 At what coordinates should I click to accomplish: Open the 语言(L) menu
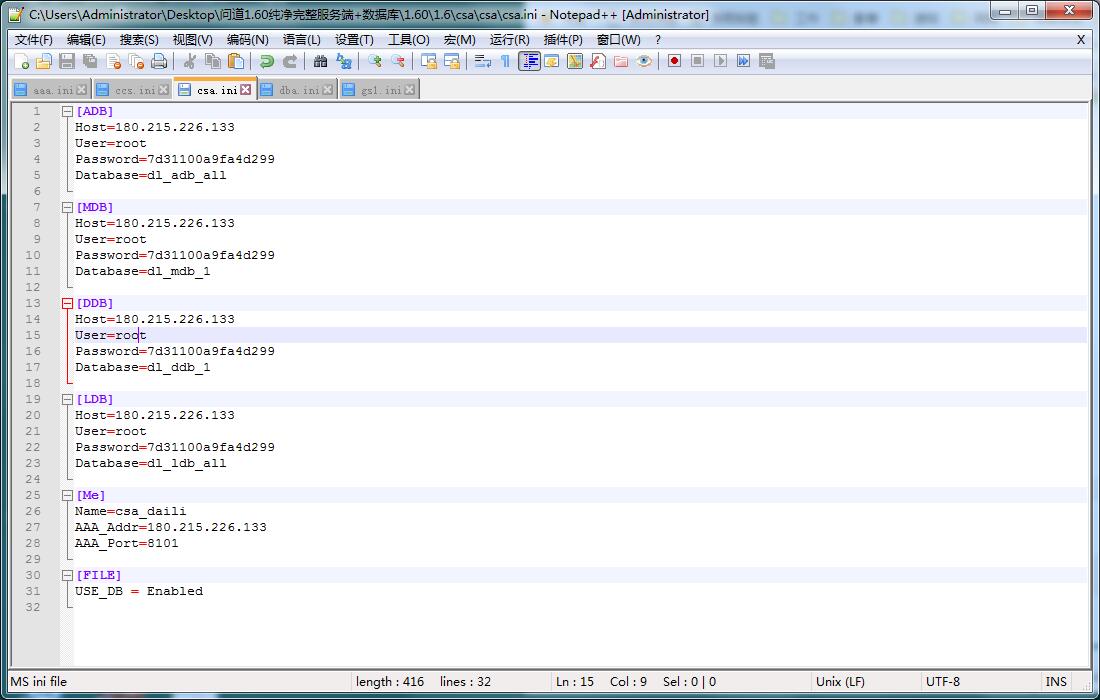point(302,40)
